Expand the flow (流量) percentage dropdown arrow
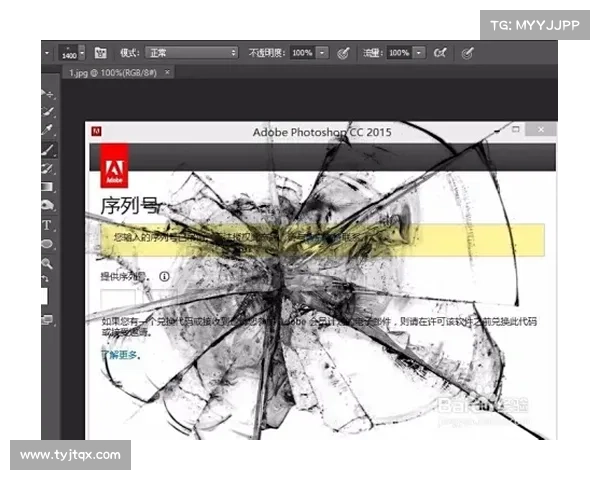This screenshot has height=480, width=600. point(419,52)
